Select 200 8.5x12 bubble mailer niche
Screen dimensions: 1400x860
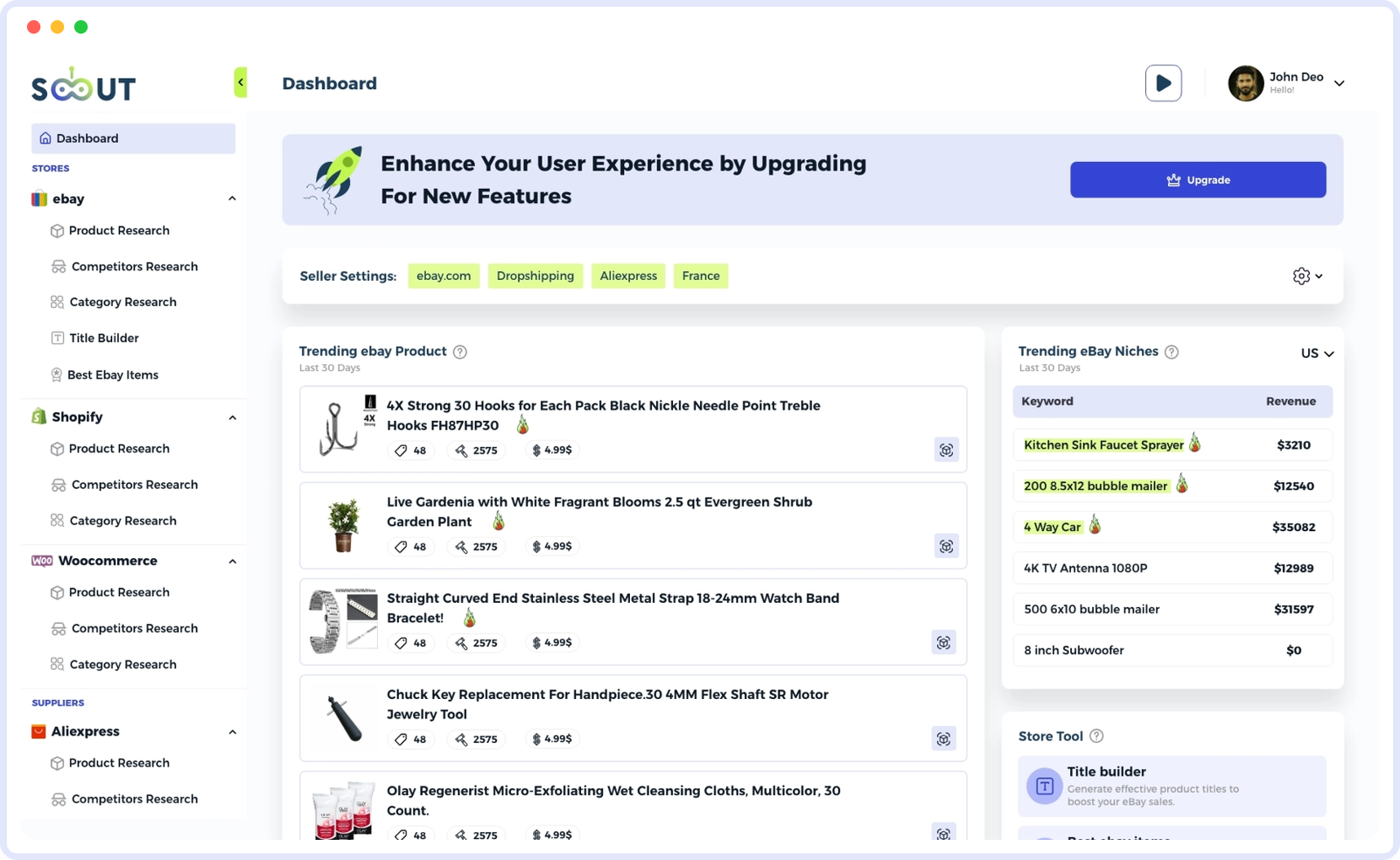pos(1172,486)
